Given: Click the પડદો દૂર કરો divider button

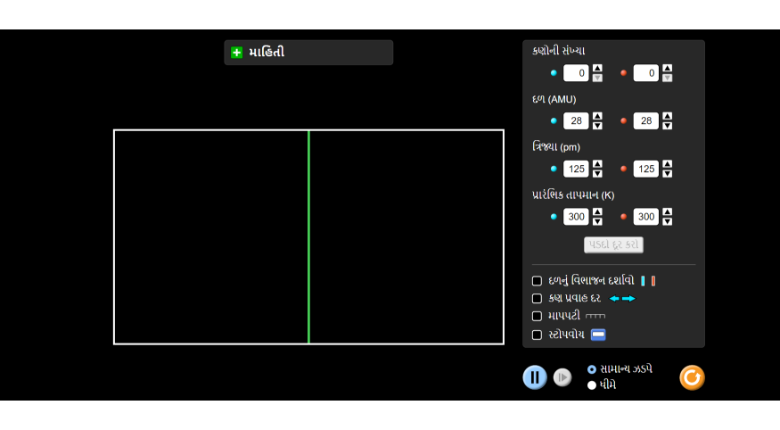Looking at the screenshot, I should 613,245.
